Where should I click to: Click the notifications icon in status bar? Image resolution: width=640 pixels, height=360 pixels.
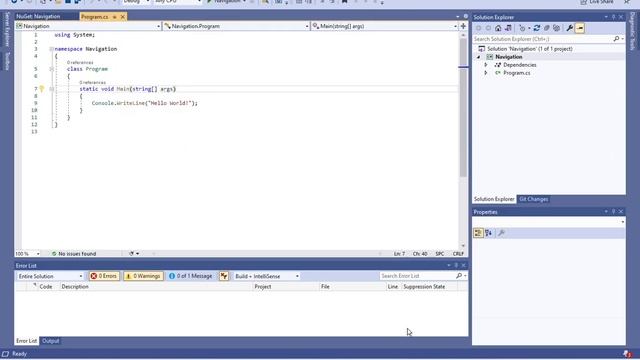(x=627, y=354)
